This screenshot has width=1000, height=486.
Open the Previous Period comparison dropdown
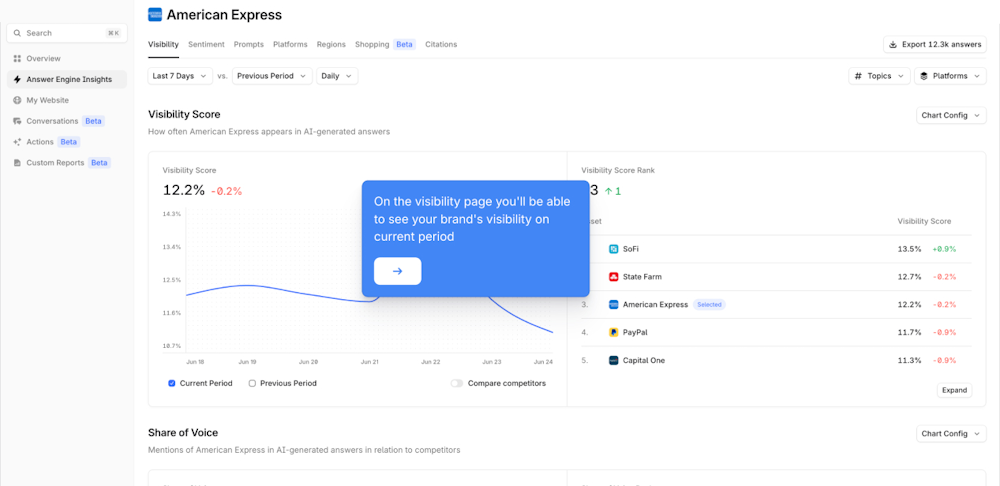(x=272, y=76)
